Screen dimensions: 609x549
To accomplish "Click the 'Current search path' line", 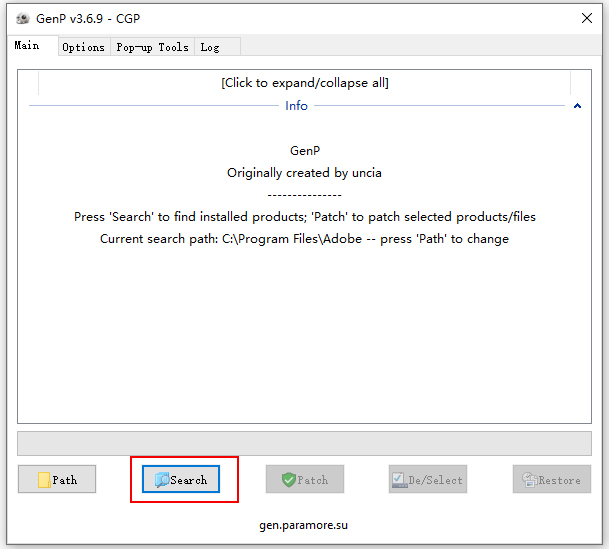I will (304, 239).
